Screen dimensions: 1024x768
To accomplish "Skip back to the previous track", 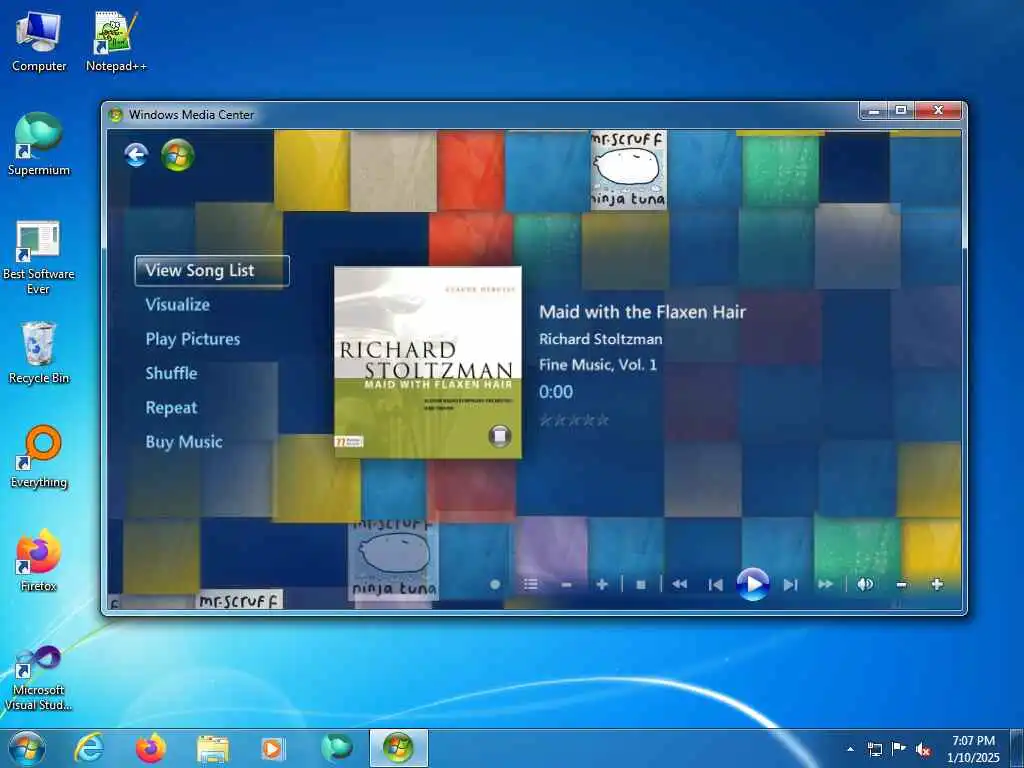I will tap(716, 584).
